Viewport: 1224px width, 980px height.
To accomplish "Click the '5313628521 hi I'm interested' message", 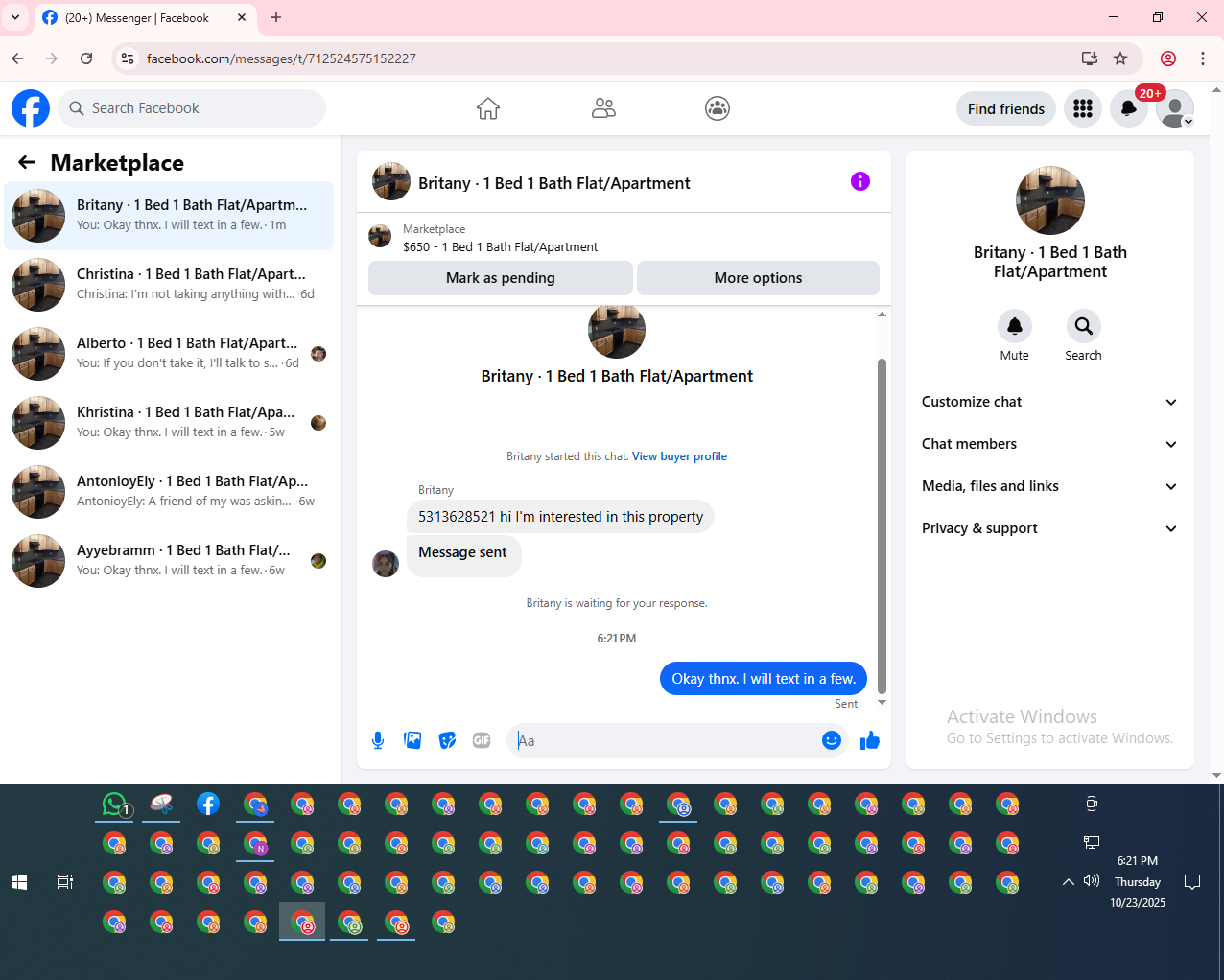I will click(x=560, y=517).
